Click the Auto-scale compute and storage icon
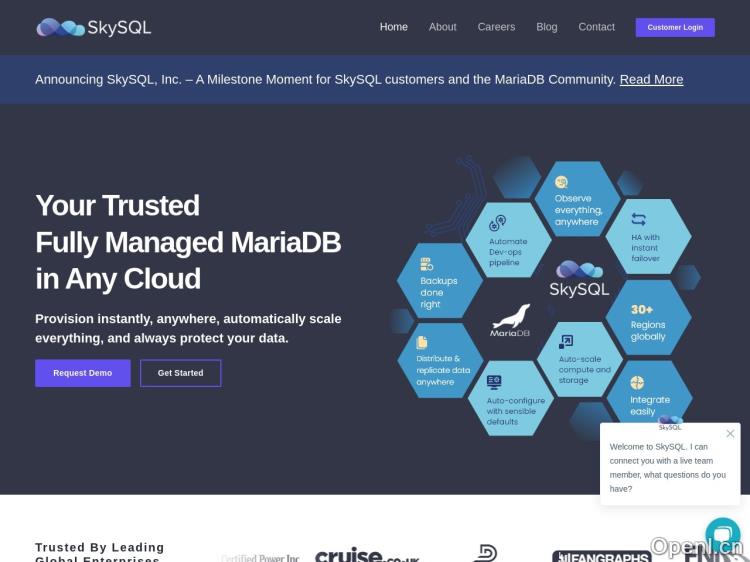The image size is (750, 562). tap(566, 342)
